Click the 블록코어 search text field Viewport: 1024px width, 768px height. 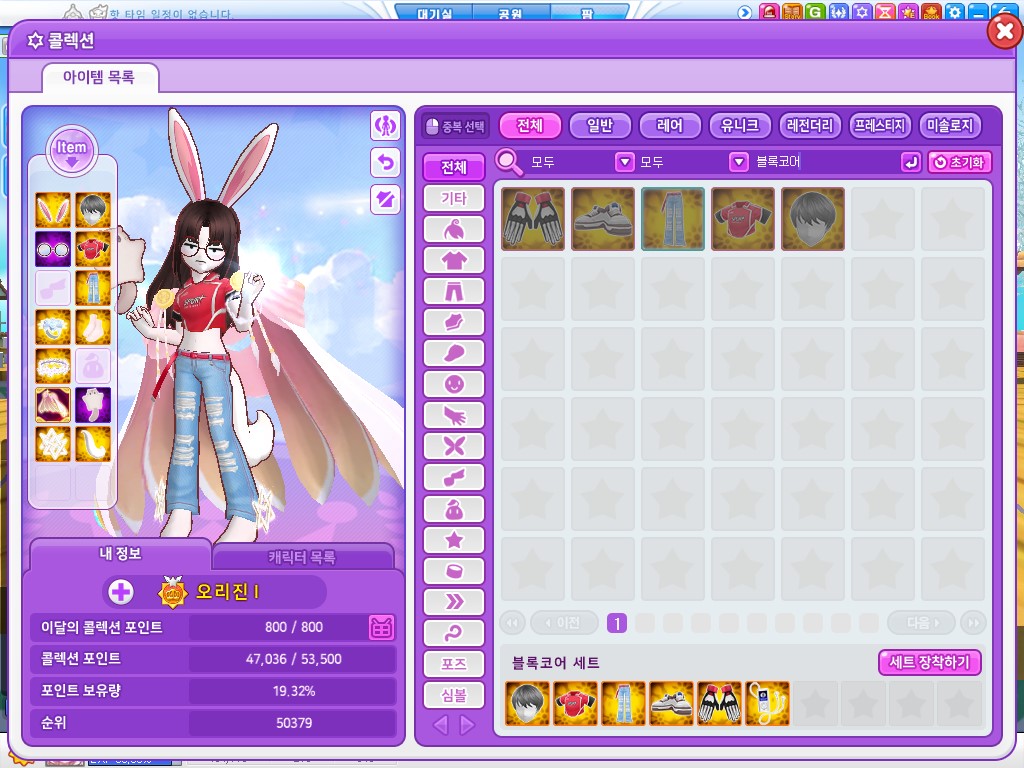click(x=825, y=162)
